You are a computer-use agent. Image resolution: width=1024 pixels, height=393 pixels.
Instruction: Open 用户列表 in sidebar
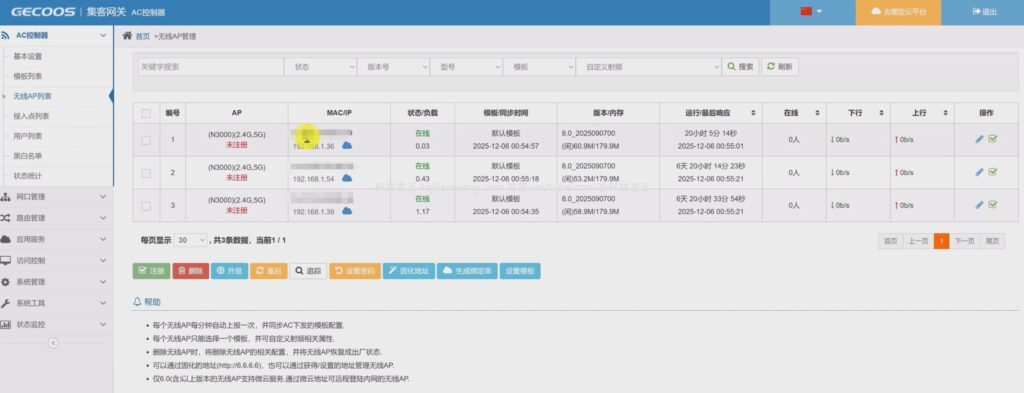tap(27, 136)
